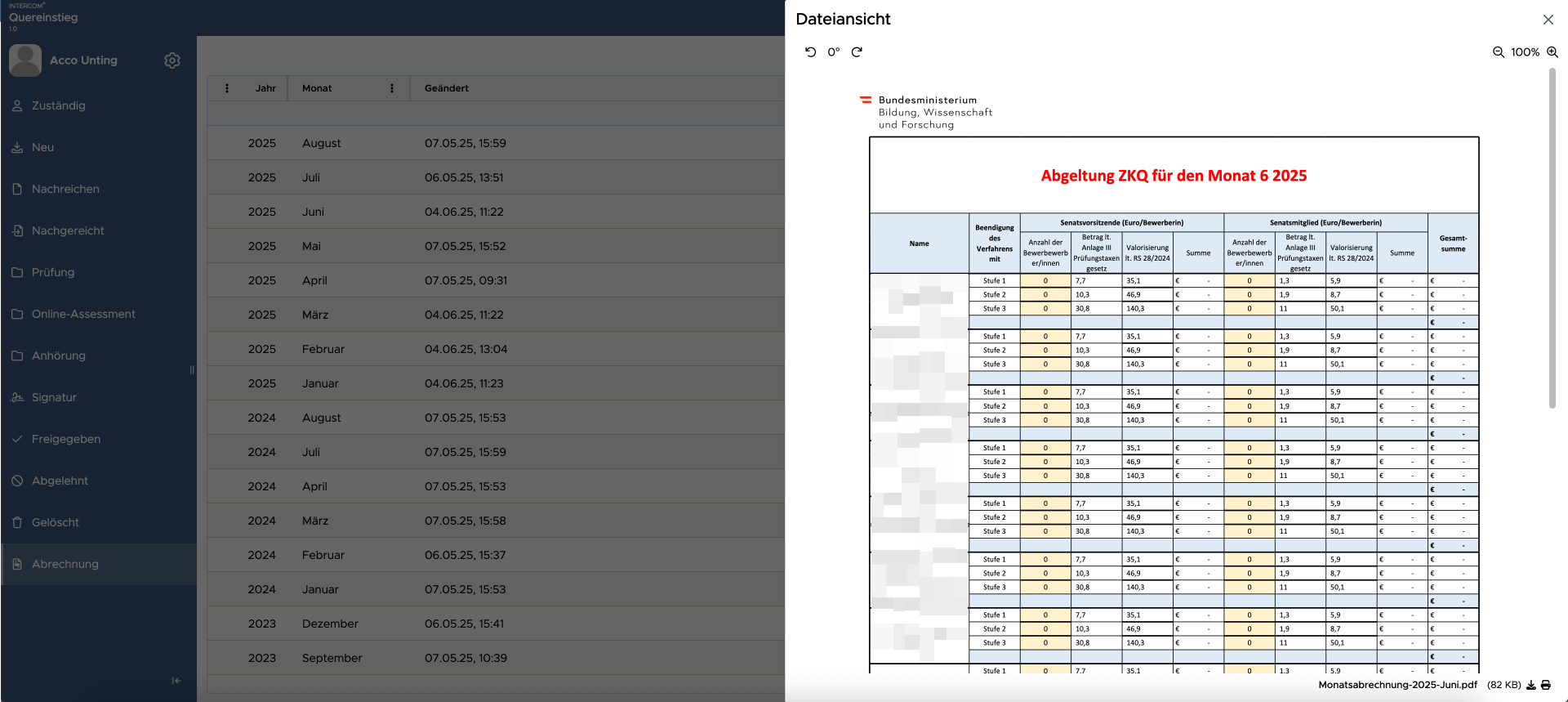Rotate document clockwise
The height and width of the screenshot is (702, 1568).
857,51
